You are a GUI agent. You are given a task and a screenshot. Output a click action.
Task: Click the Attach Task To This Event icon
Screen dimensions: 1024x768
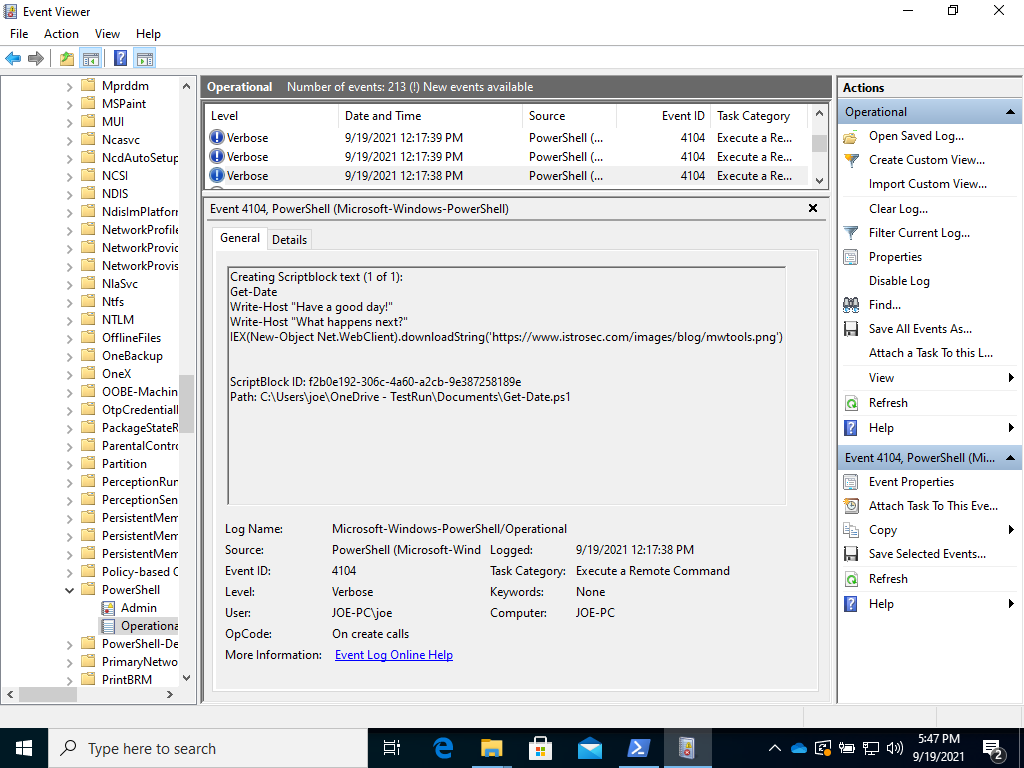[x=850, y=506]
